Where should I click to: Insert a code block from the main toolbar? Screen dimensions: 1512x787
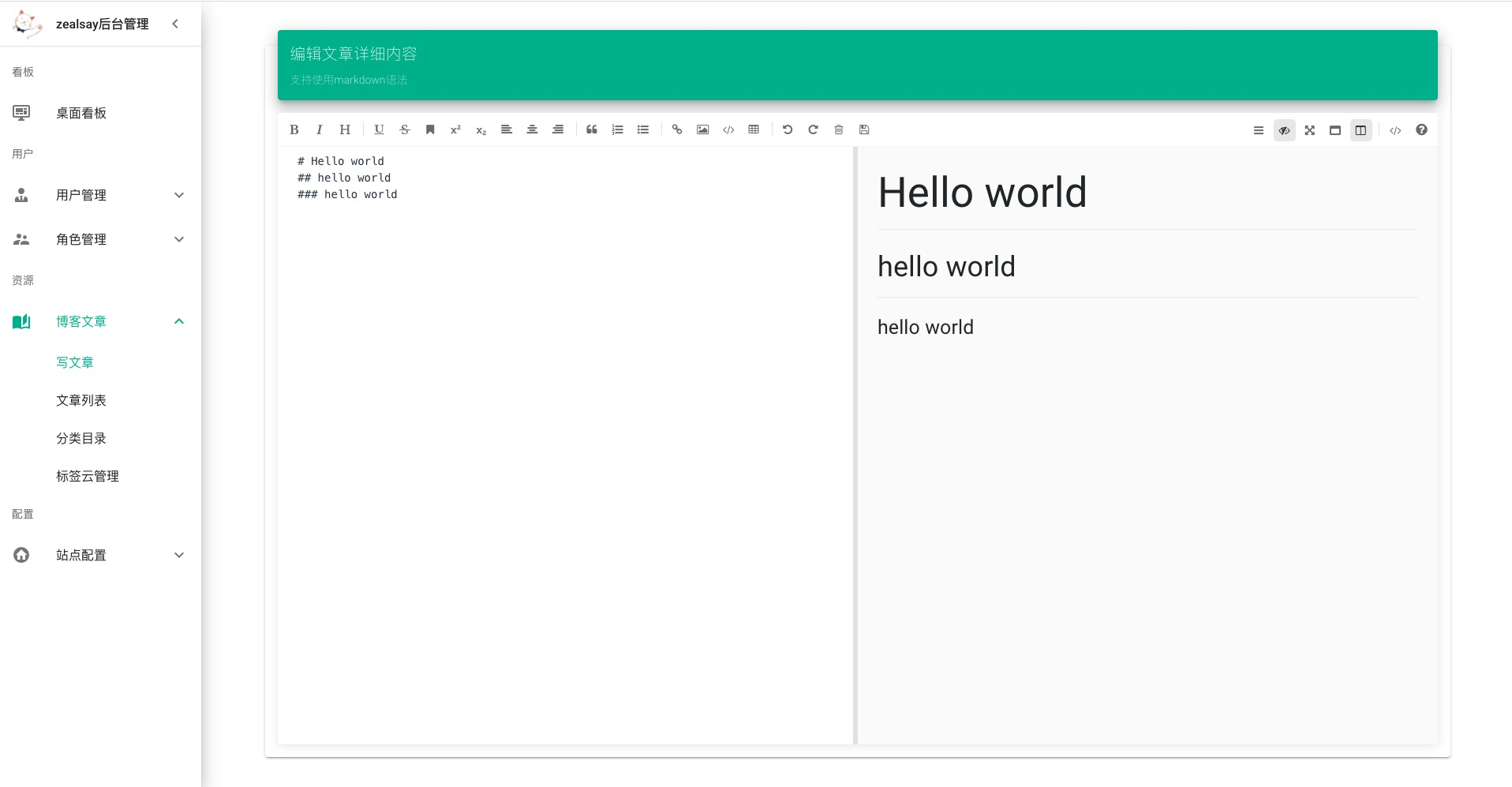[x=728, y=129]
